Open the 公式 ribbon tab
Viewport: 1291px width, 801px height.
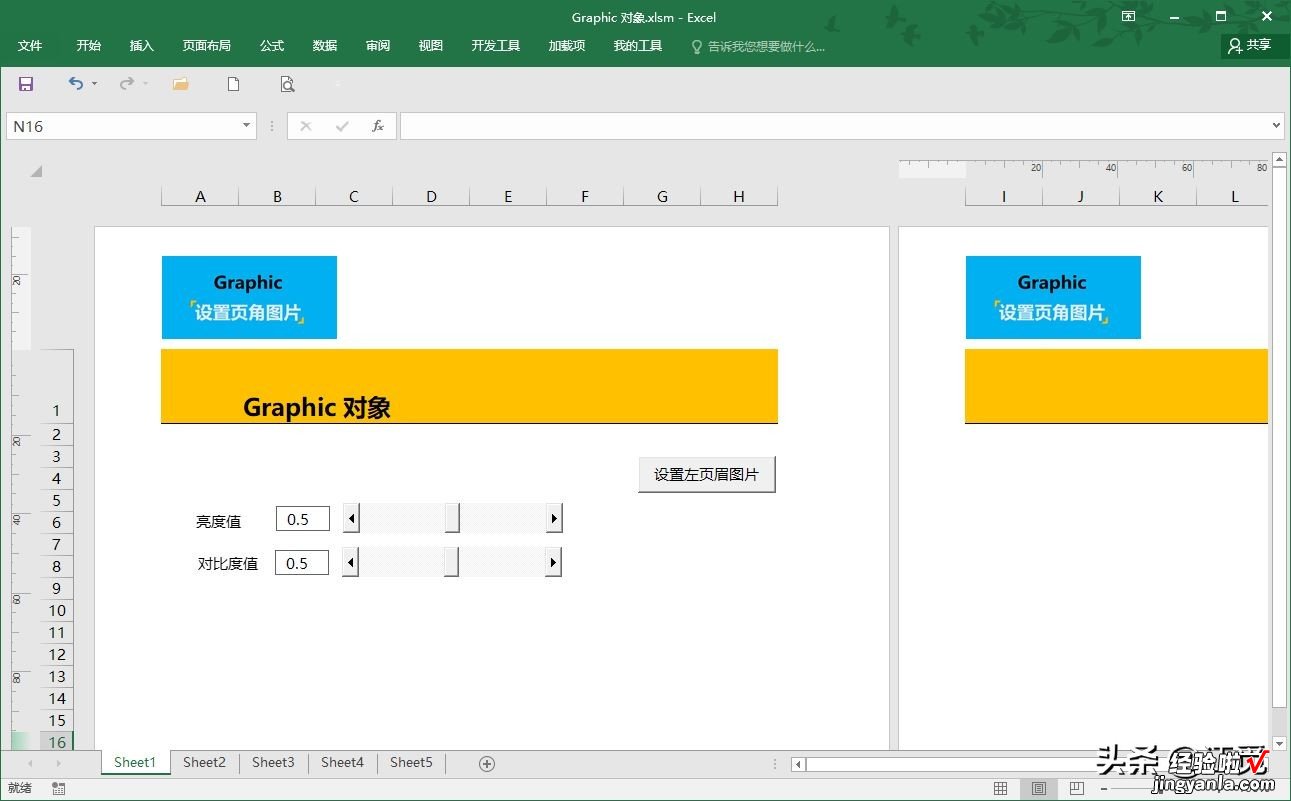[272, 46]
